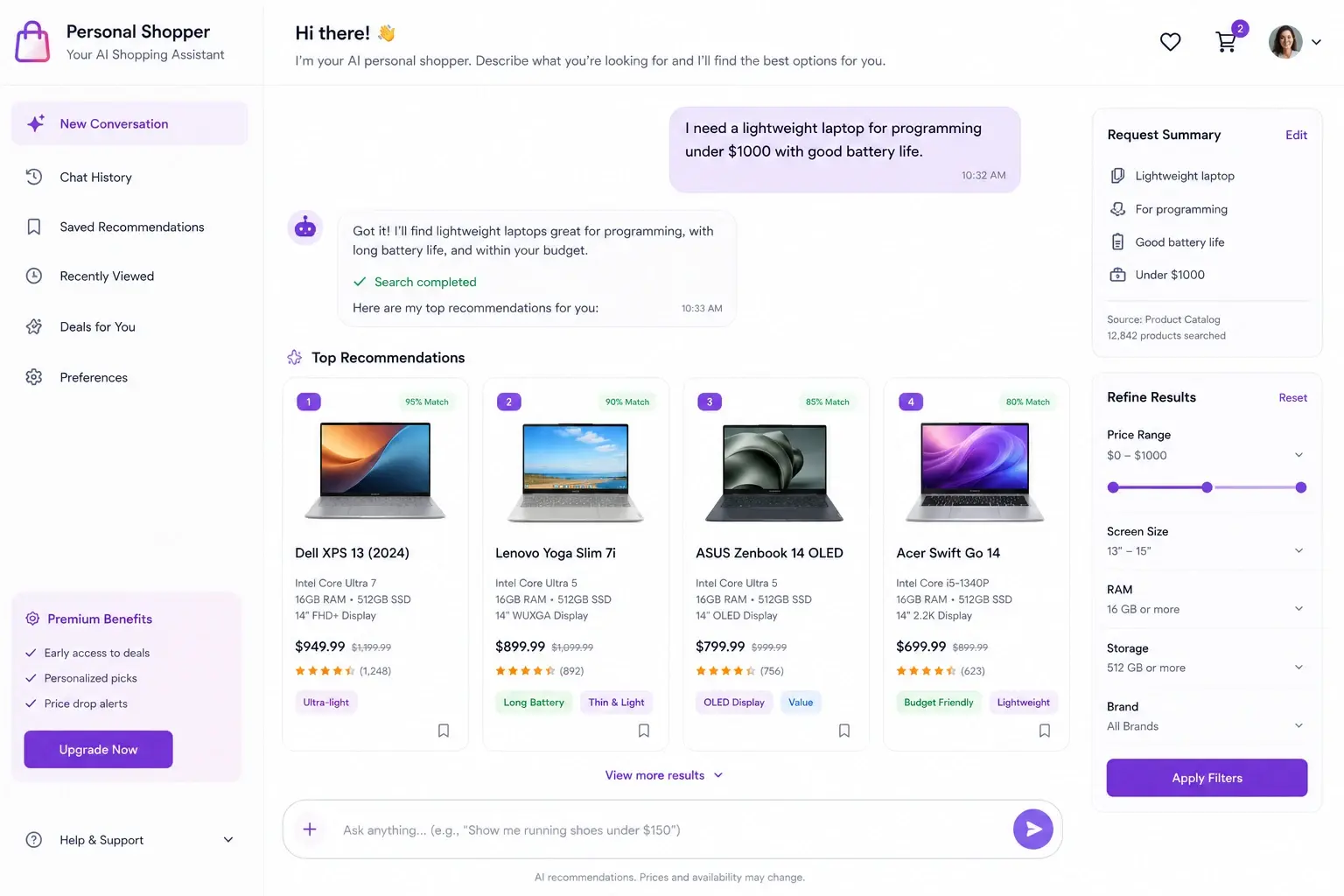The width and height of the screenshot is (1344, 896).
Task: Open the Lenovo Yoga Slim 7i image
Action: 576,472
